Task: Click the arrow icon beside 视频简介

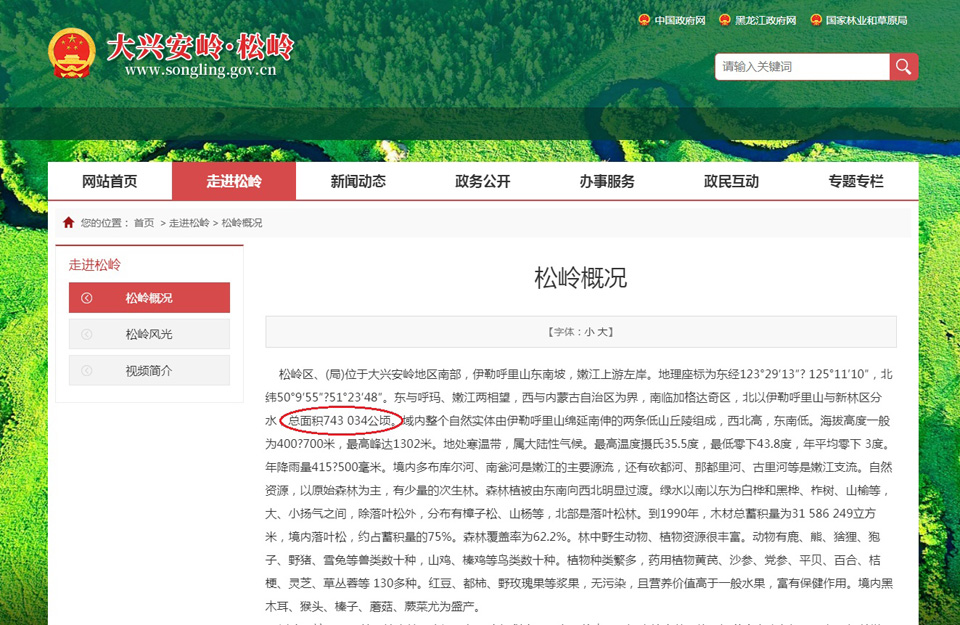Action: (x=87, y=370)
